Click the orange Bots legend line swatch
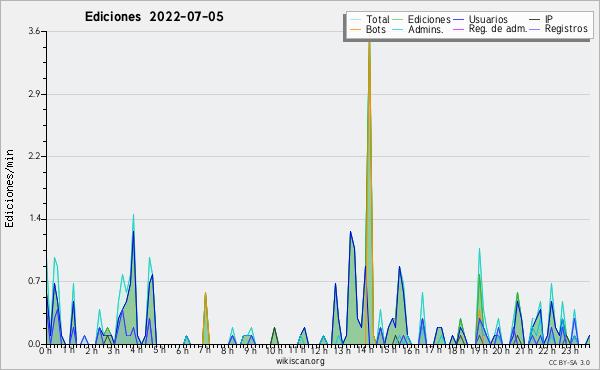The width and height of the screenshot is (600, 370). click(x=355, y=29)
